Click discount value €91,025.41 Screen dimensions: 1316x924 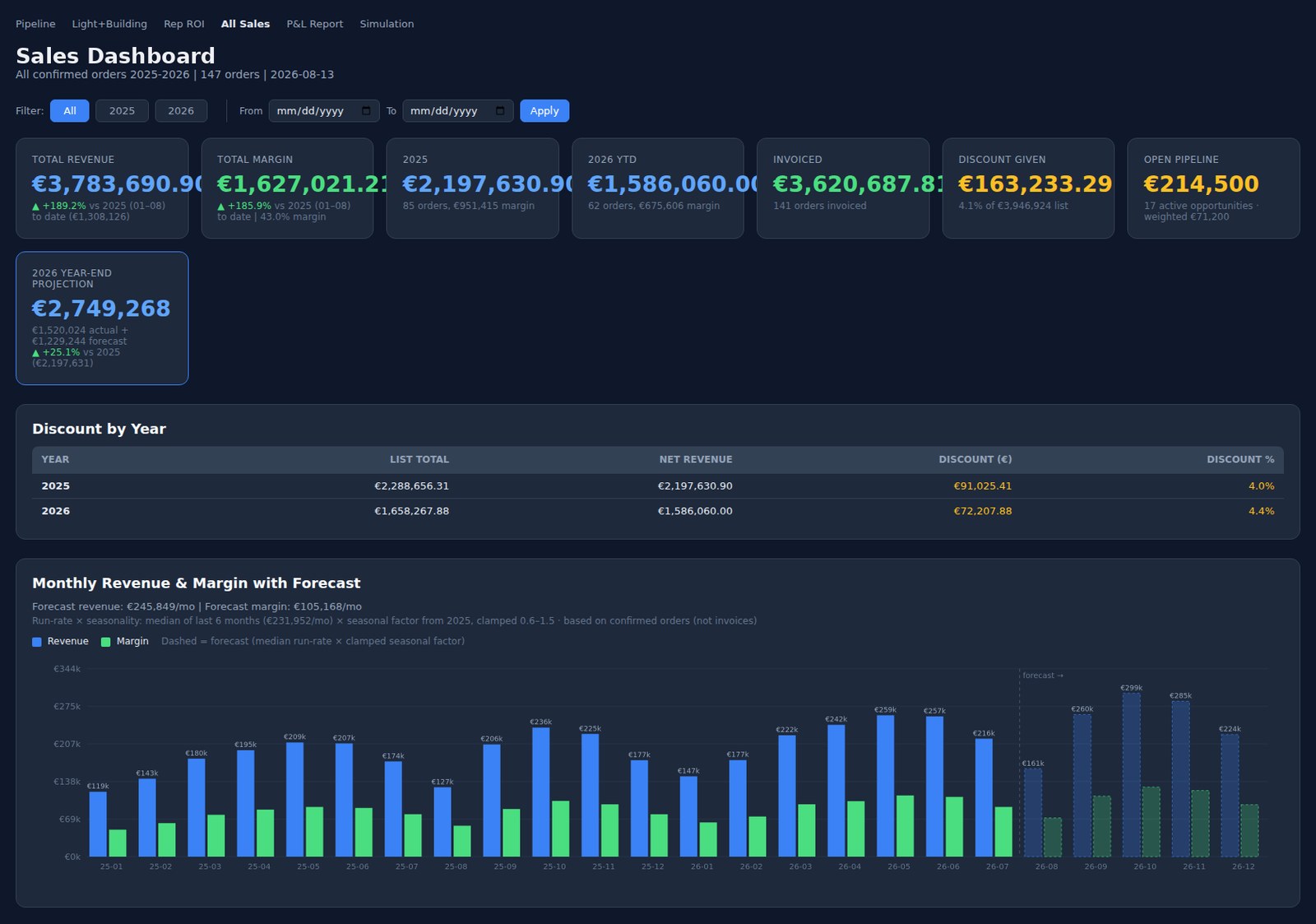coord(983,486)
